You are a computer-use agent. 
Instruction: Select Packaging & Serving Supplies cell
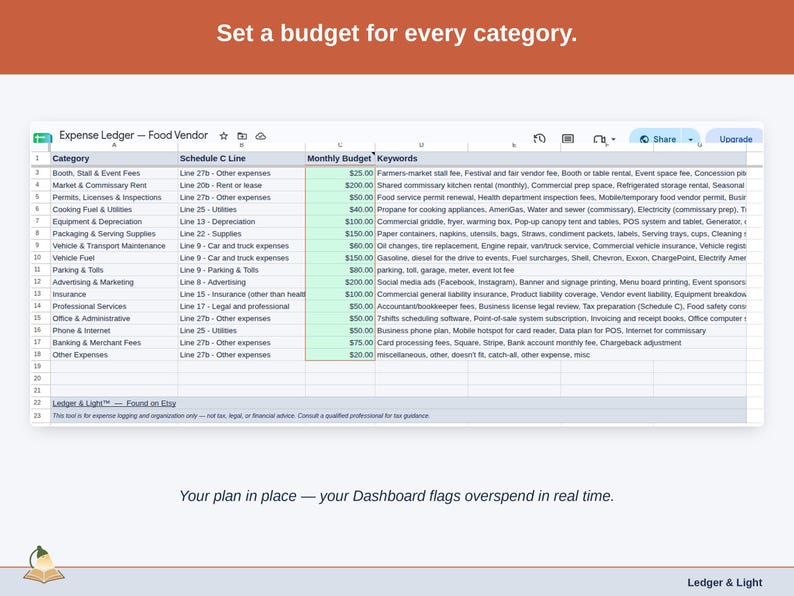pos(114,234)
